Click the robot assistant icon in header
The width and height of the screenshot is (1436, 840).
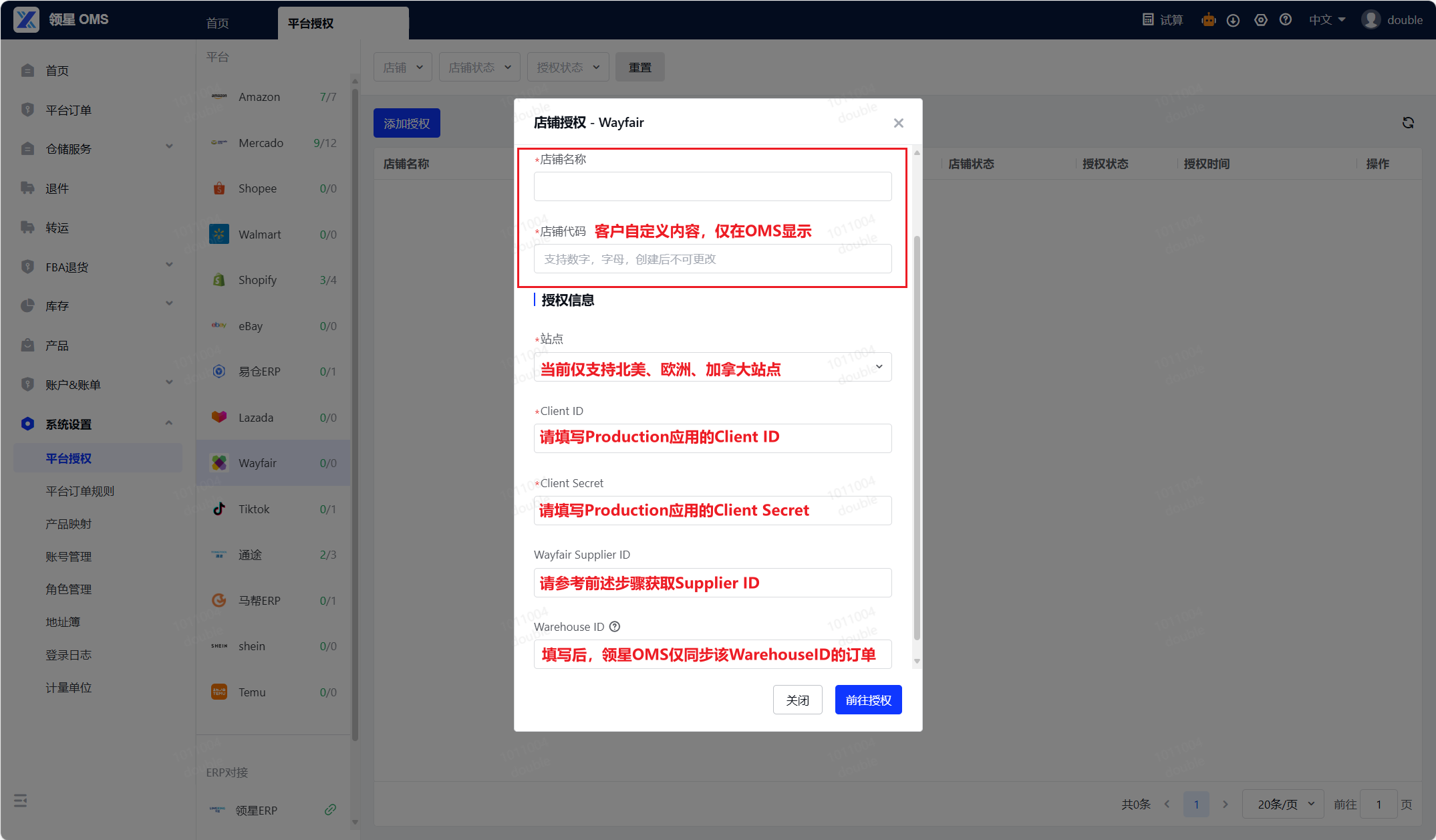[1208, 20]
